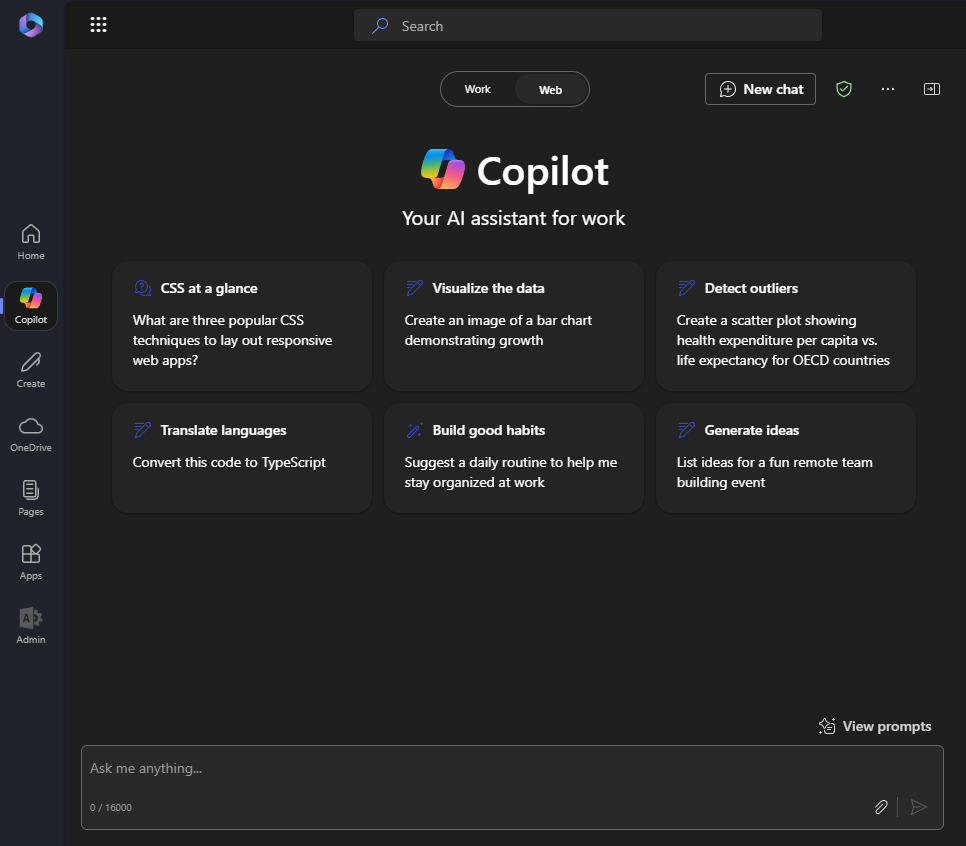966x846 pixels.
Task: Start a New chat
Action: (760, 89)
